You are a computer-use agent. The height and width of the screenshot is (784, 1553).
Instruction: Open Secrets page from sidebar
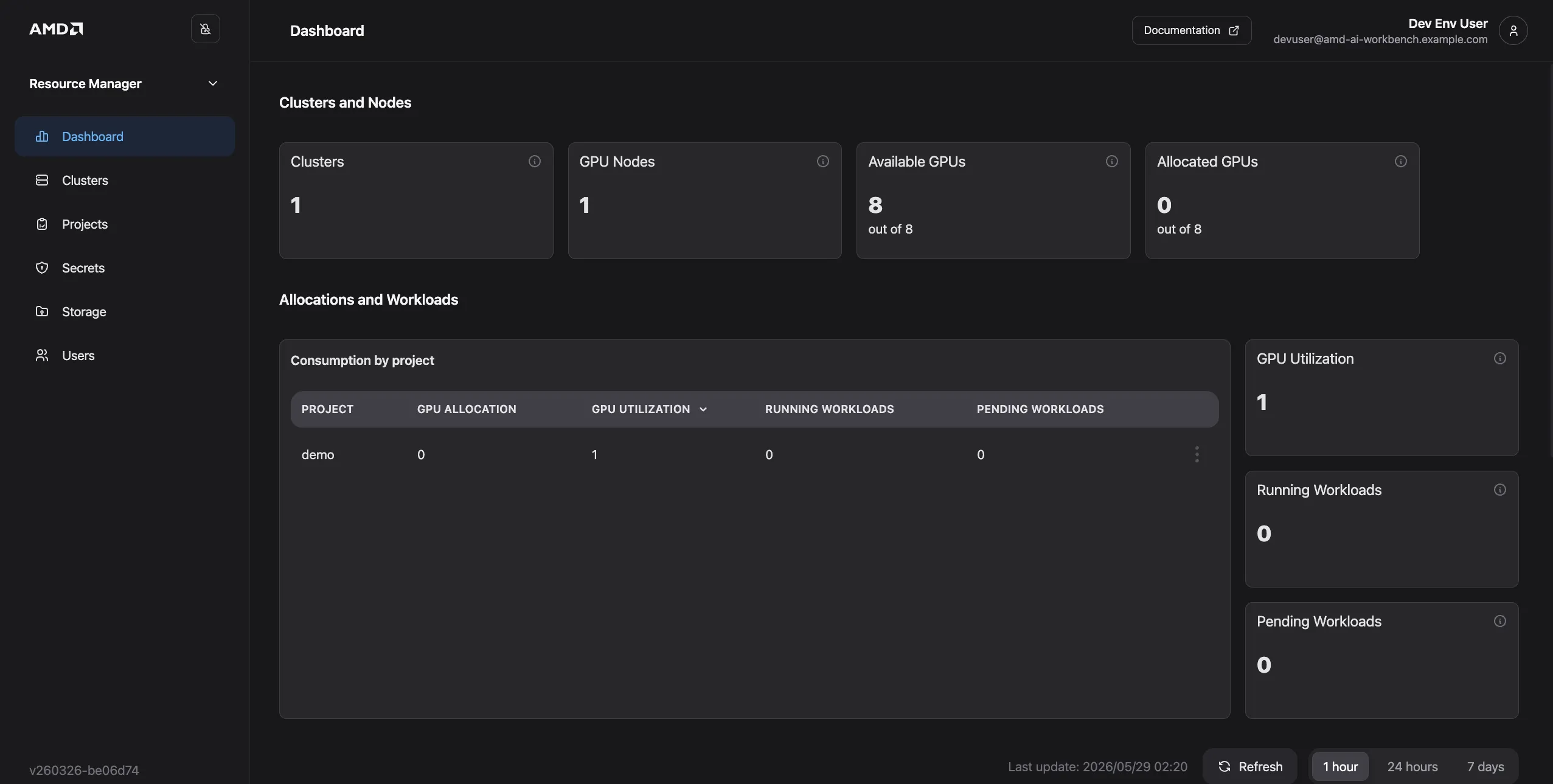click(125, 268)
